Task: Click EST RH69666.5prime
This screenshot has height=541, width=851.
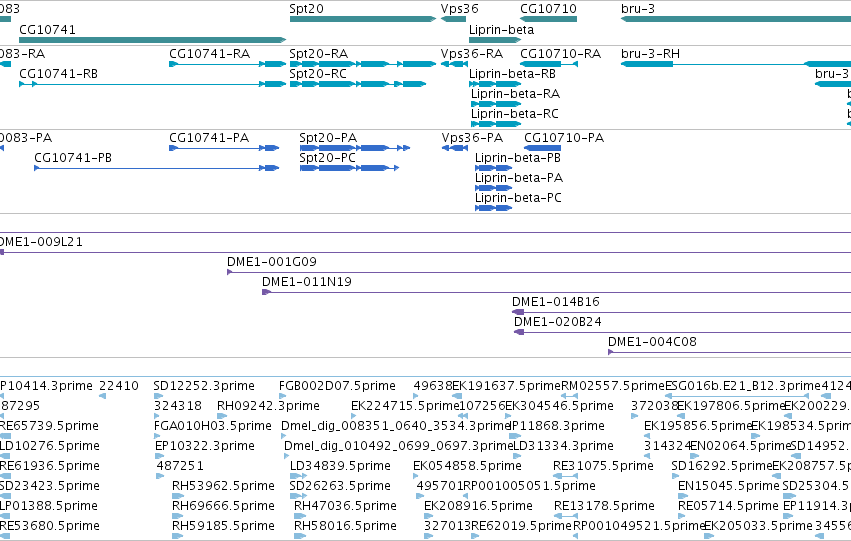Action: 177,516
